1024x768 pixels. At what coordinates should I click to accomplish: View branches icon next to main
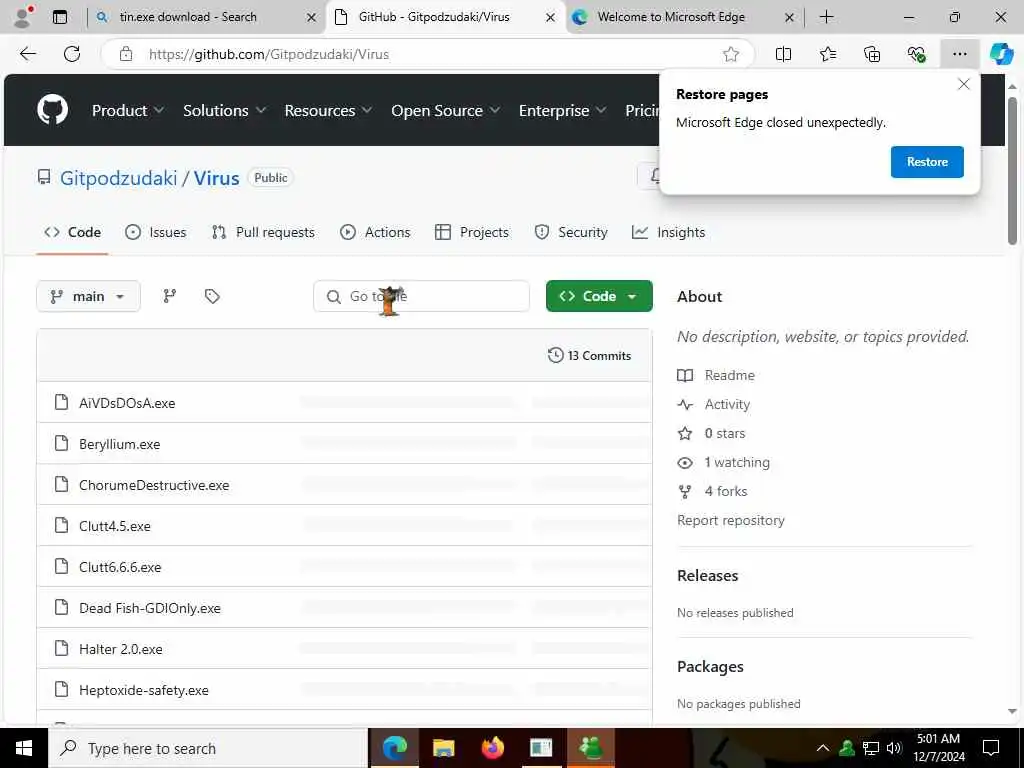[x=170, y=296]
